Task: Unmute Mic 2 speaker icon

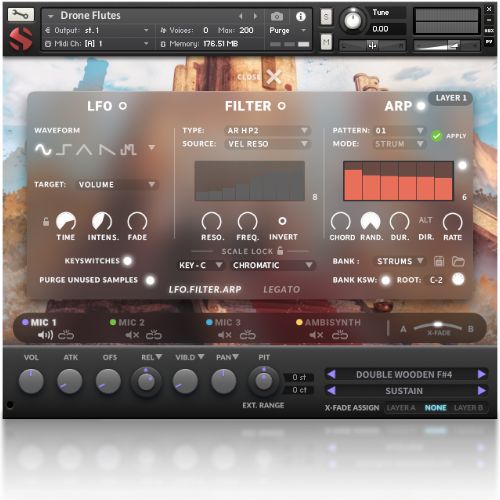Action: coord(132,335)
